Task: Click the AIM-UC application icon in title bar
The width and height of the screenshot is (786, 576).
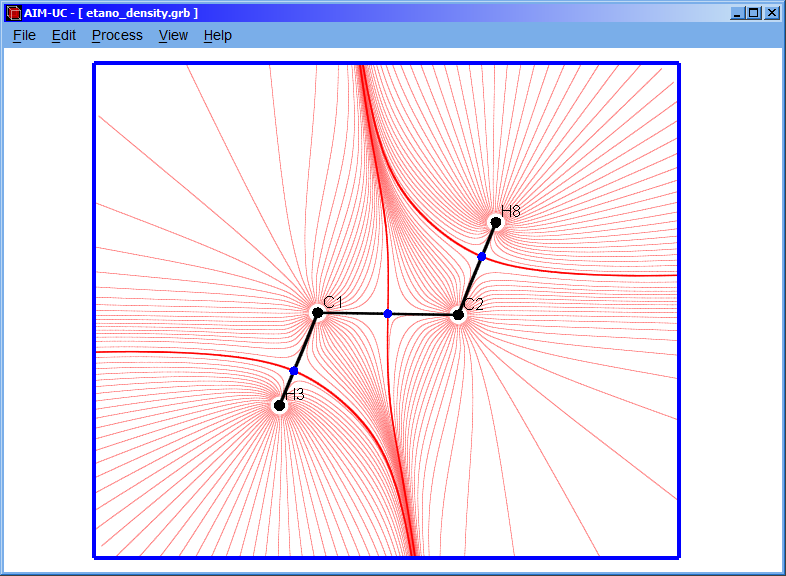Action: 13,13
